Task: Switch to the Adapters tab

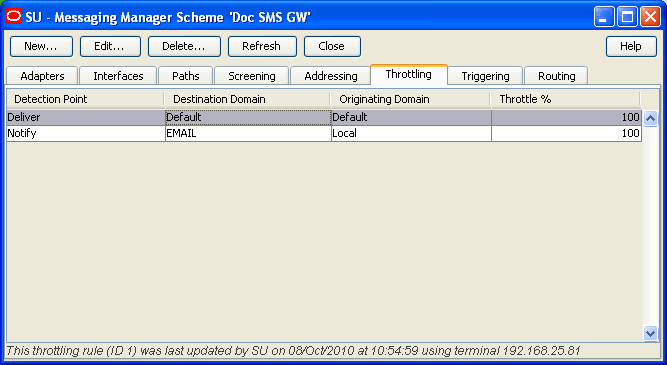Action: click(x=42, y=76)
